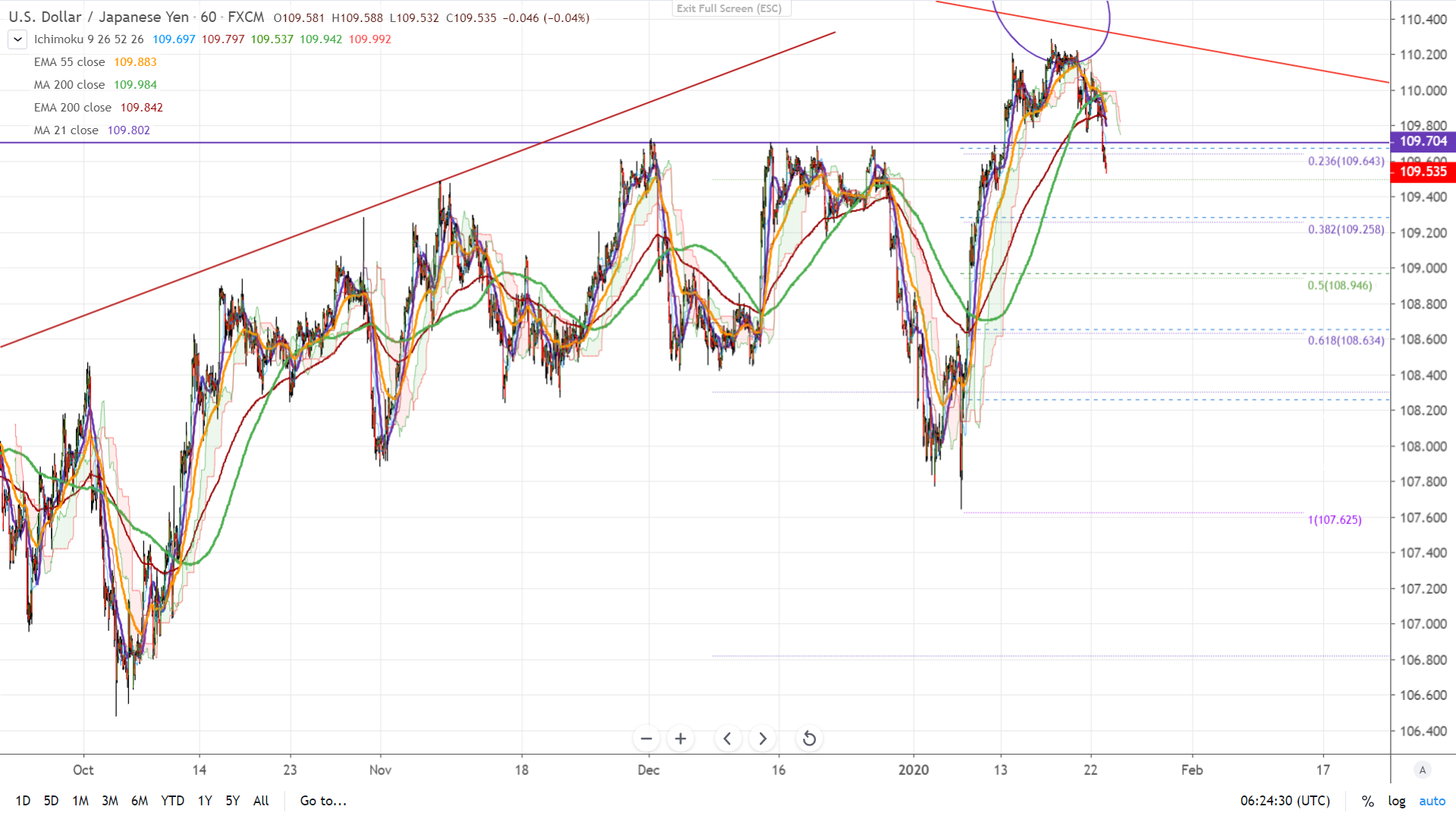Toggle percent scale mode
Viewport: 1456px width, 819px height.
(1367, 801)
